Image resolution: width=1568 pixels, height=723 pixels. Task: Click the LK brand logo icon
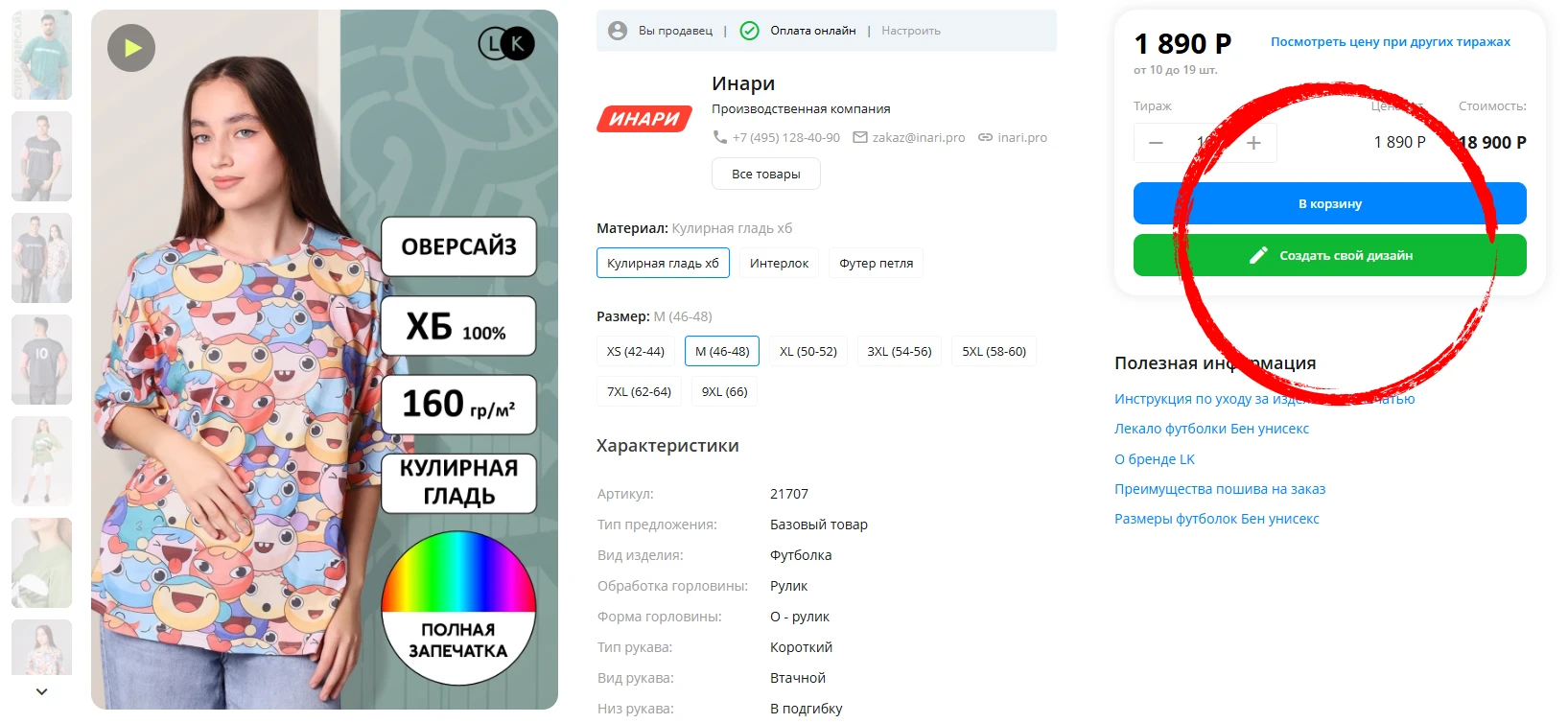506,43
